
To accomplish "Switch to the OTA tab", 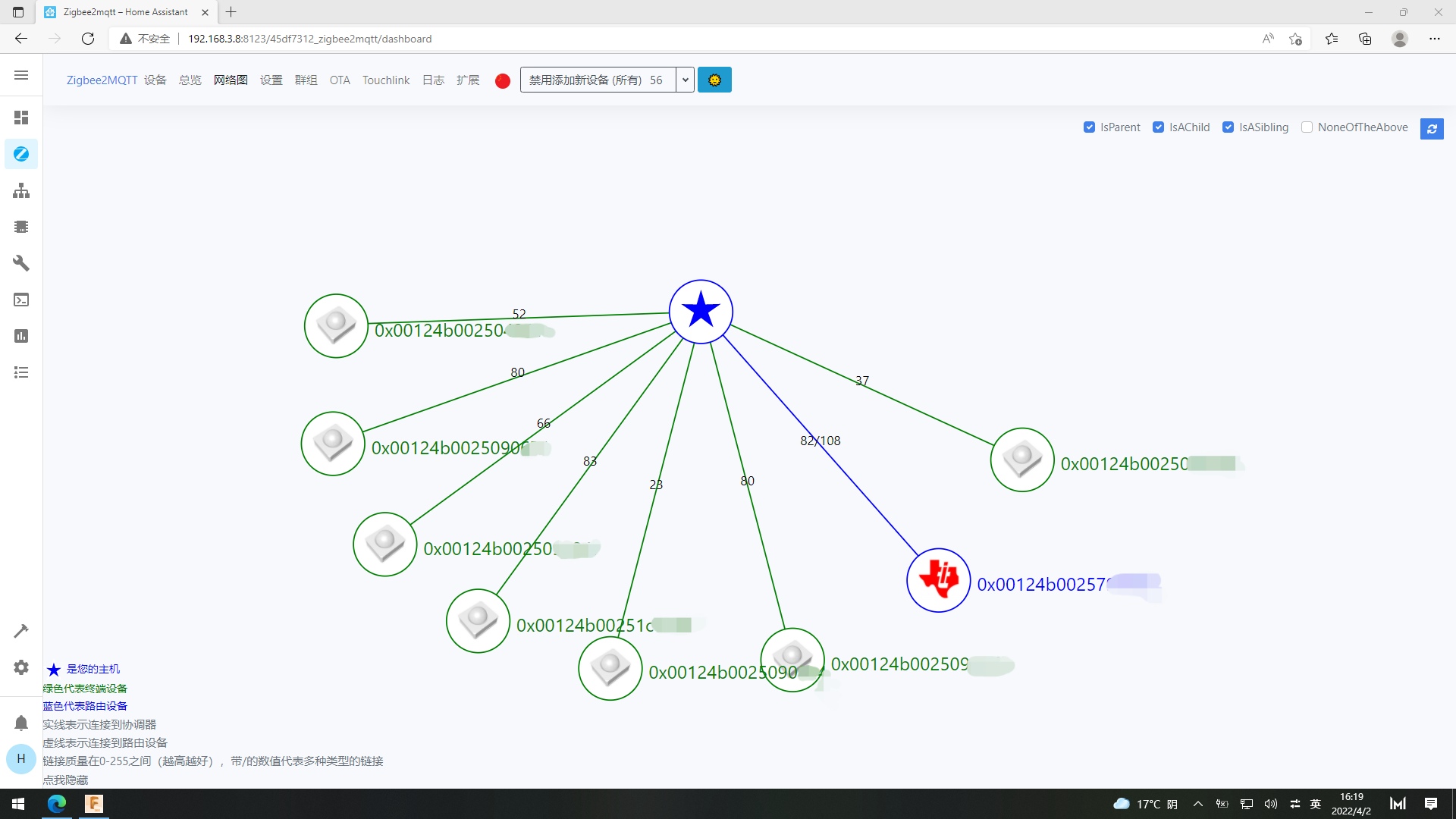I will (x=340, y=80).
